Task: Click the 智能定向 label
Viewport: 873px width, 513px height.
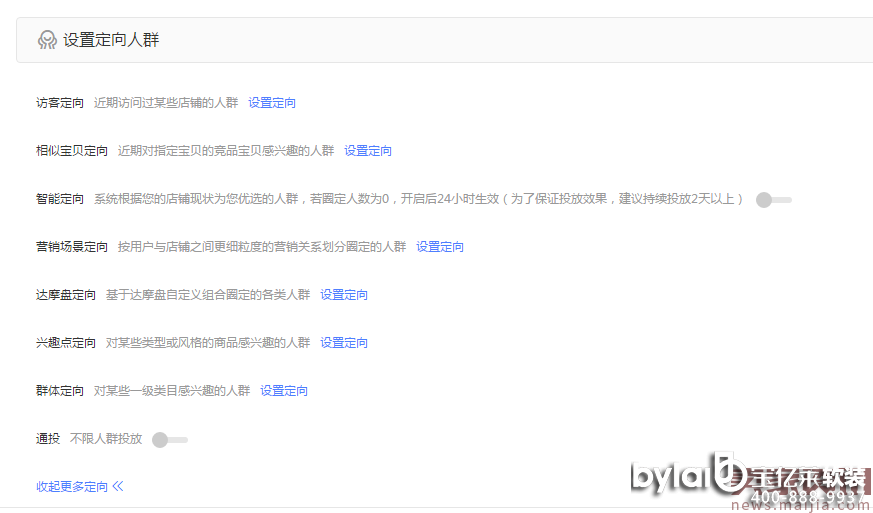Action: click(60, 198)
